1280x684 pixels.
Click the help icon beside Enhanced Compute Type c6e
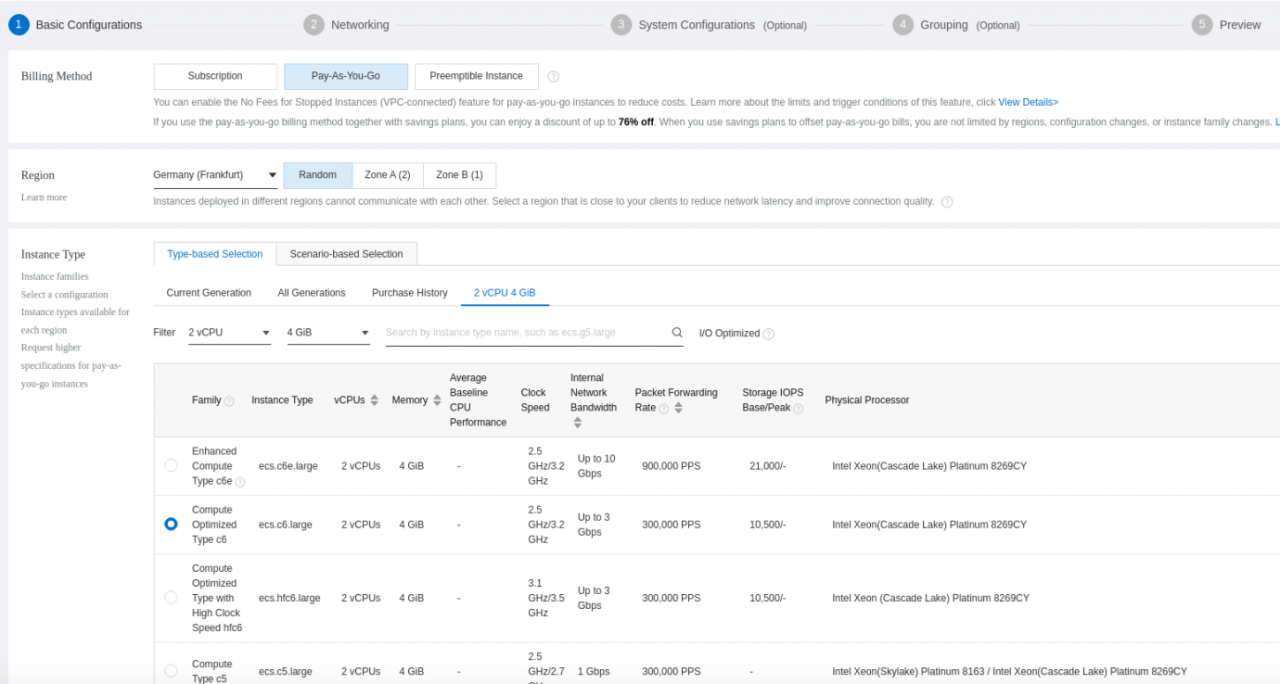click(x=240, y=482)
